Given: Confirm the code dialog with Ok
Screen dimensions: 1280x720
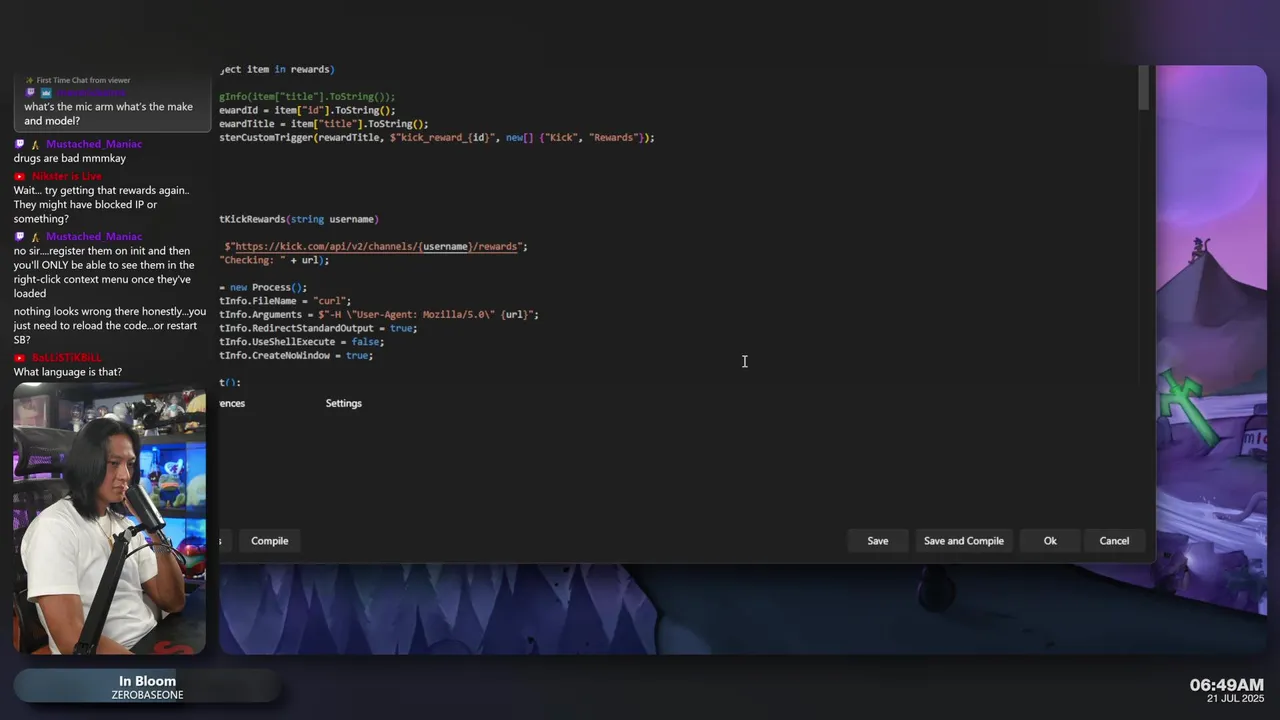Looking at the screenshot, I should coord(1050,541).
